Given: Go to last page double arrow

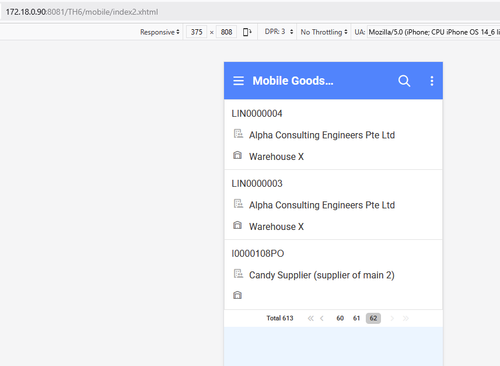Looking at the screenshot, I should 406,318.
